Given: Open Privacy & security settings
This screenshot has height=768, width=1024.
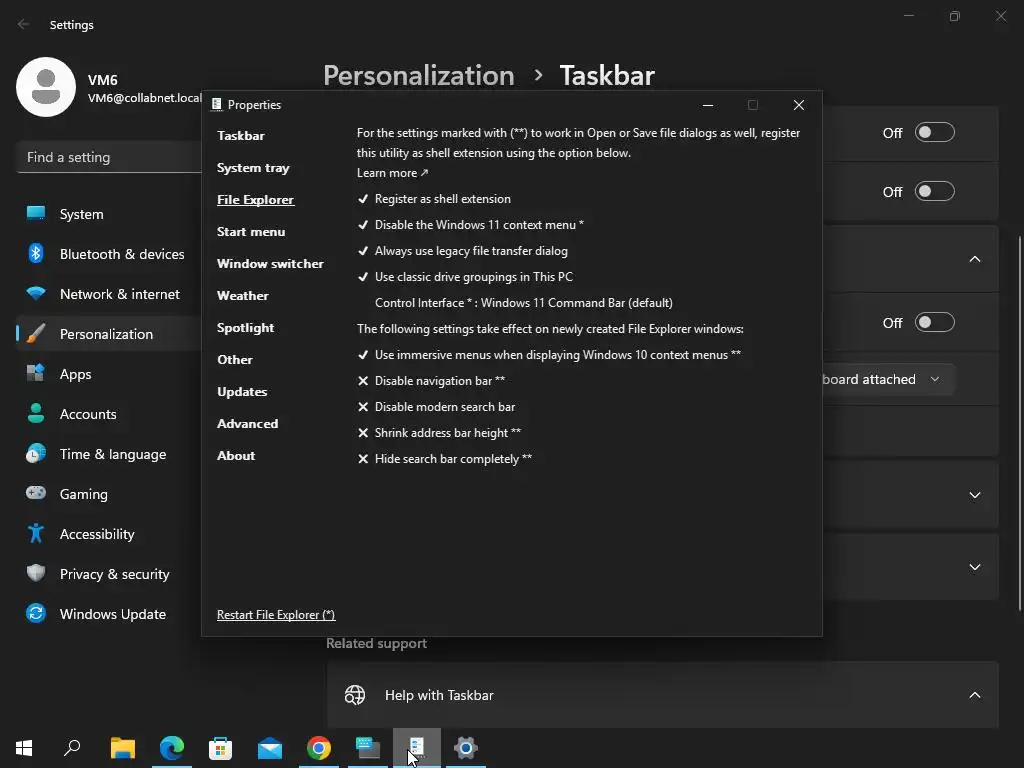Looking at the screenshot, I should (108, 574).
